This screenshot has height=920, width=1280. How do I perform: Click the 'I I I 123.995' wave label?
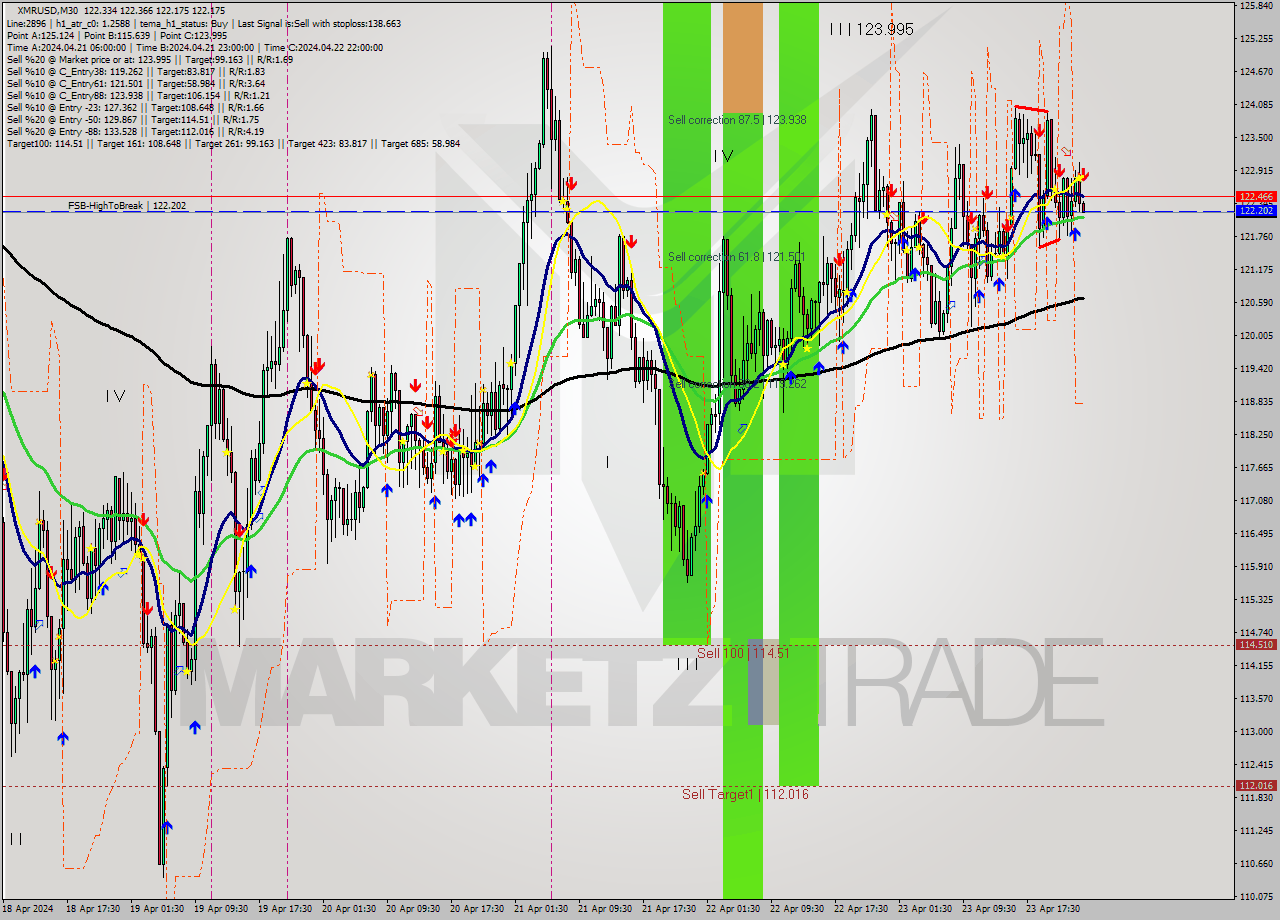tap(871, 30)
